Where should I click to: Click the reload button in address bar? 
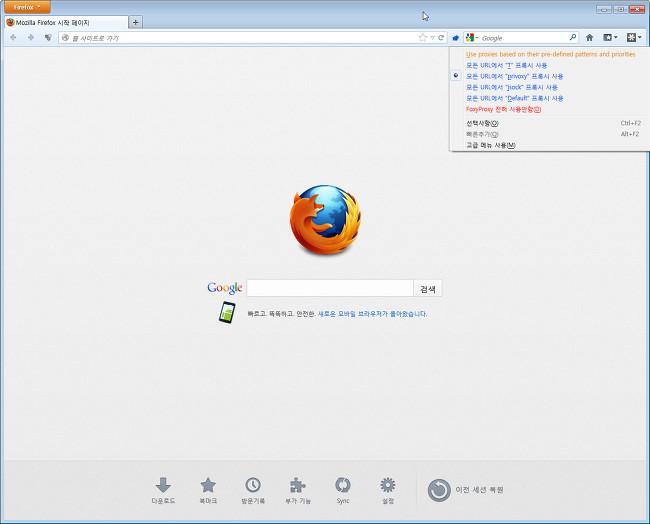pos(441,37)
